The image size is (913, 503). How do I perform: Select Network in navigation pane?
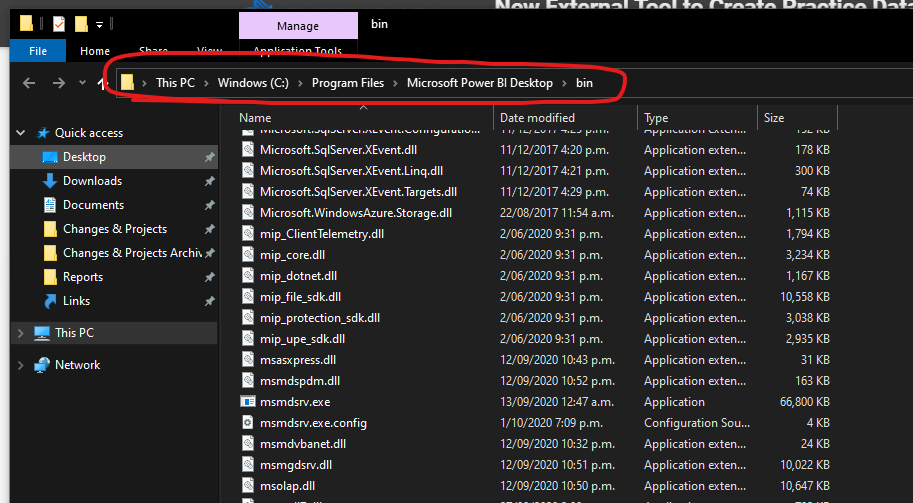coord(77,365)
